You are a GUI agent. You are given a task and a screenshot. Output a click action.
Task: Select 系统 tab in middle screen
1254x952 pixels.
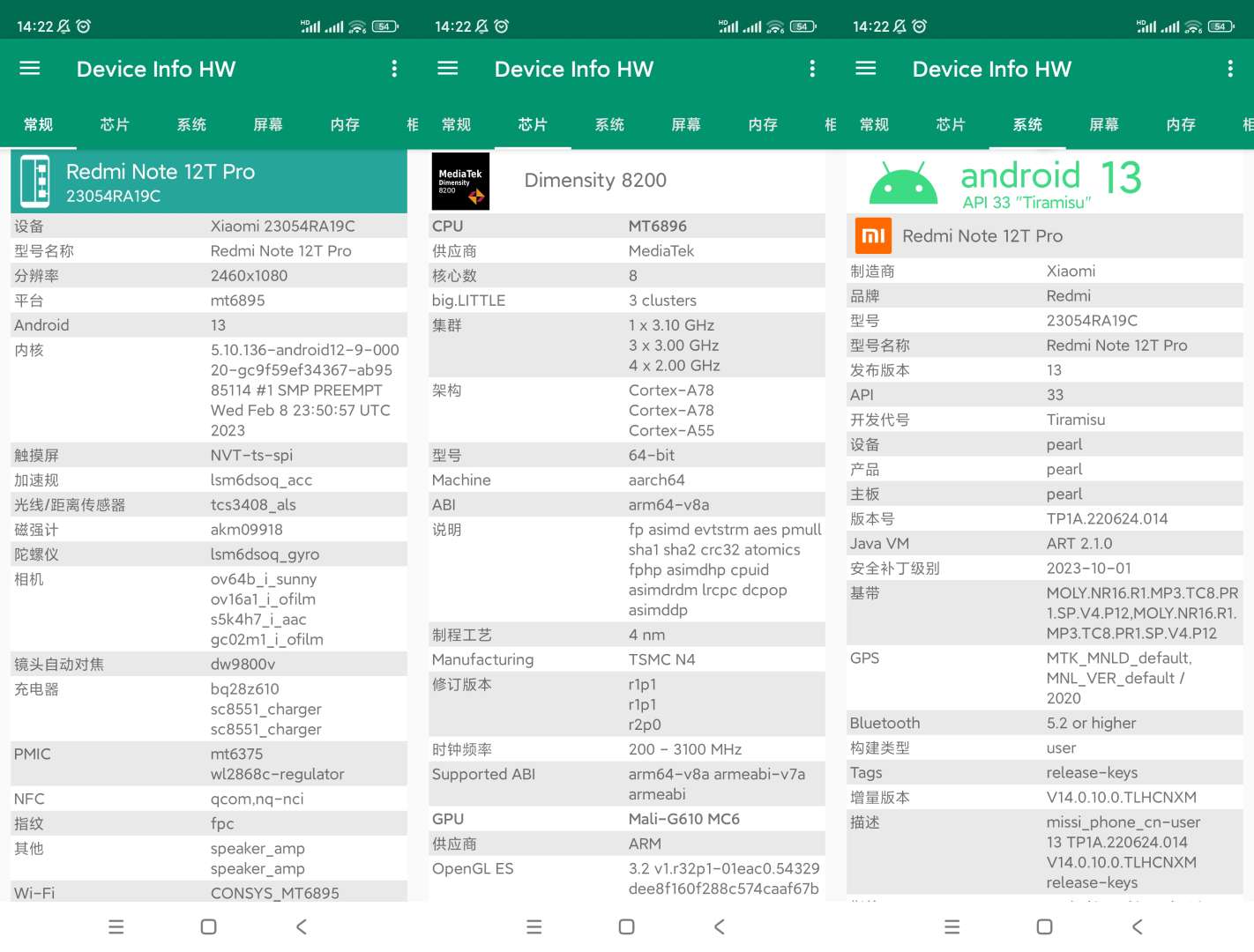[x=609, y=124]
